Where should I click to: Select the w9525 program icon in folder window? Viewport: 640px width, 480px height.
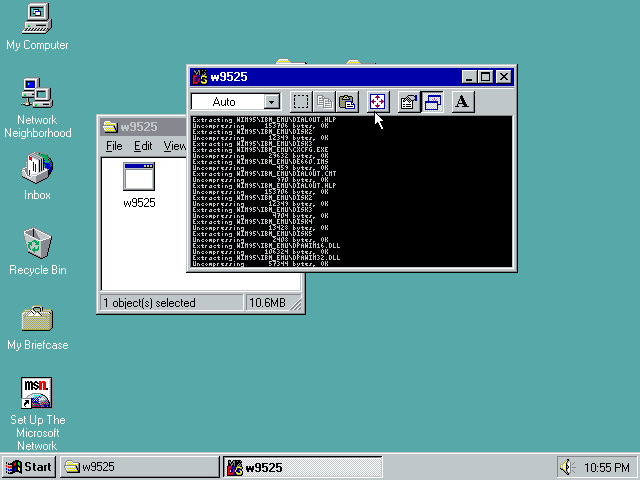click(x=139, y=185)
